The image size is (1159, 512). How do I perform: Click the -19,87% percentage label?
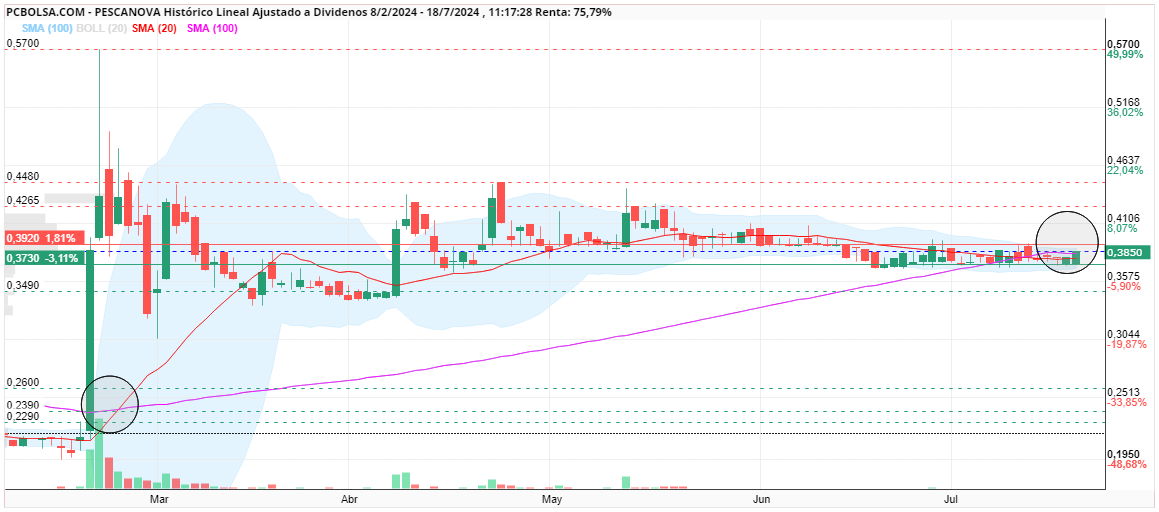click(x=1126, y=344)
